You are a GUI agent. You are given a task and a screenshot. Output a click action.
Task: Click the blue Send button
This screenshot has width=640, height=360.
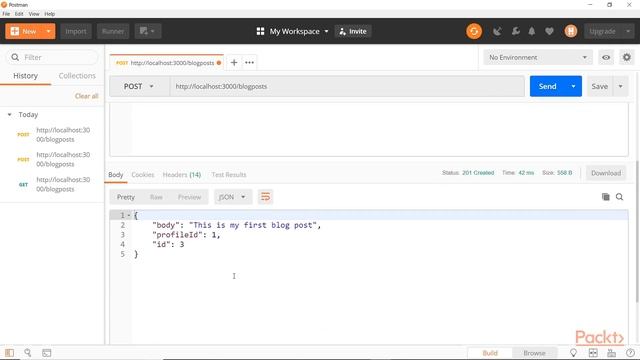tap(547, 87)
